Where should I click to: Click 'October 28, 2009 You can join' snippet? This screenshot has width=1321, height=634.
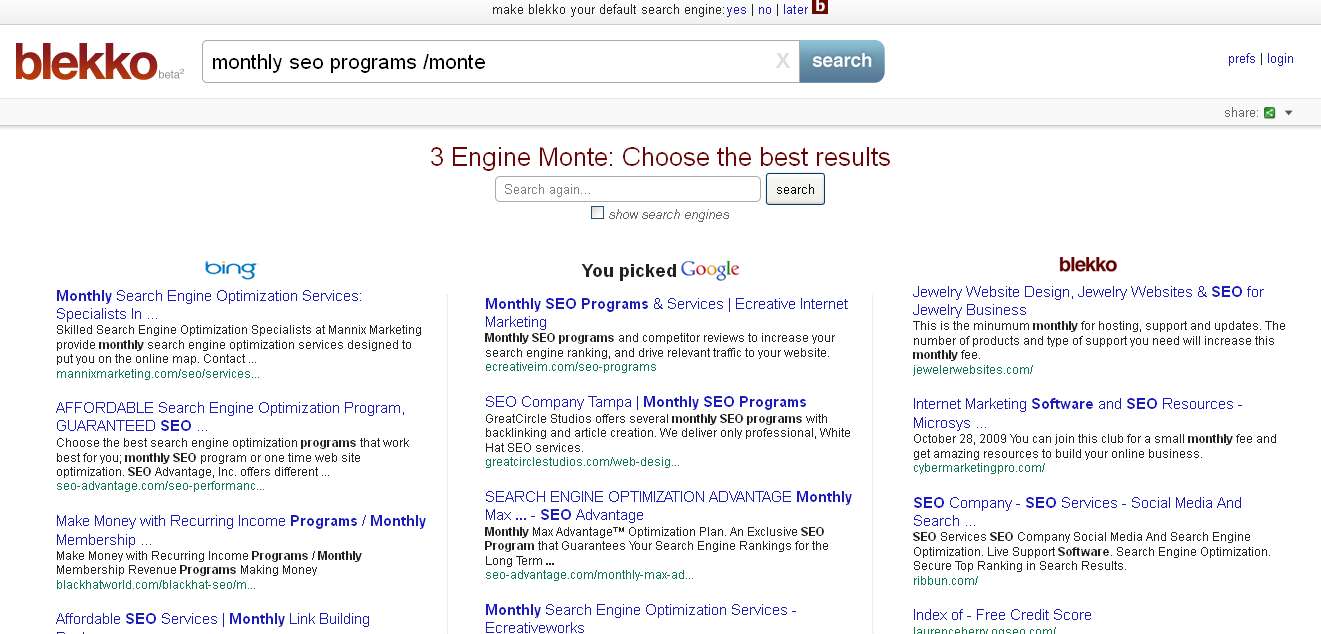[x=1095, y=446]
